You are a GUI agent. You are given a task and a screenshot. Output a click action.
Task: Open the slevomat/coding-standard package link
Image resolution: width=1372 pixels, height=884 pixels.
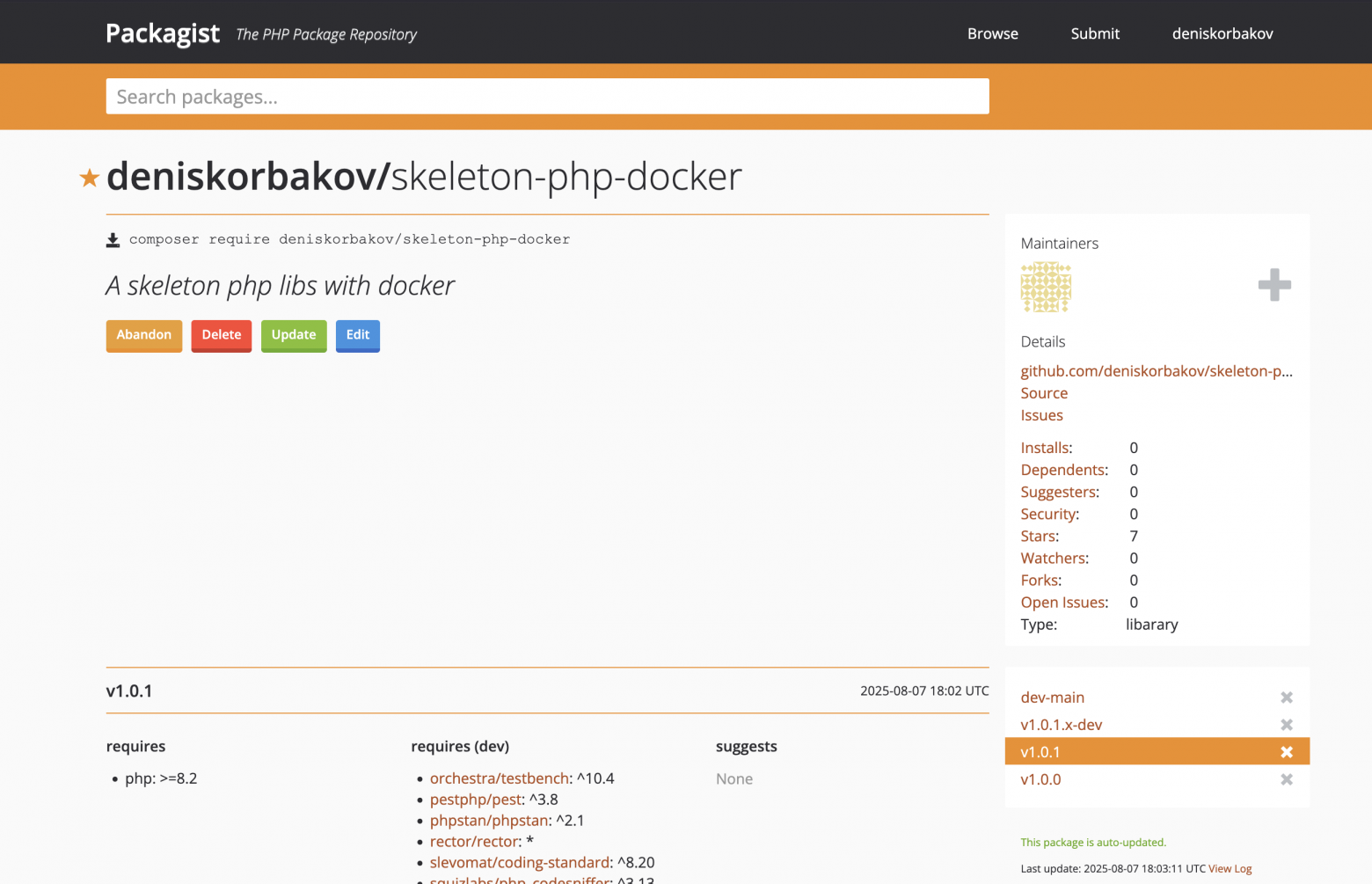tap(520, 863)
